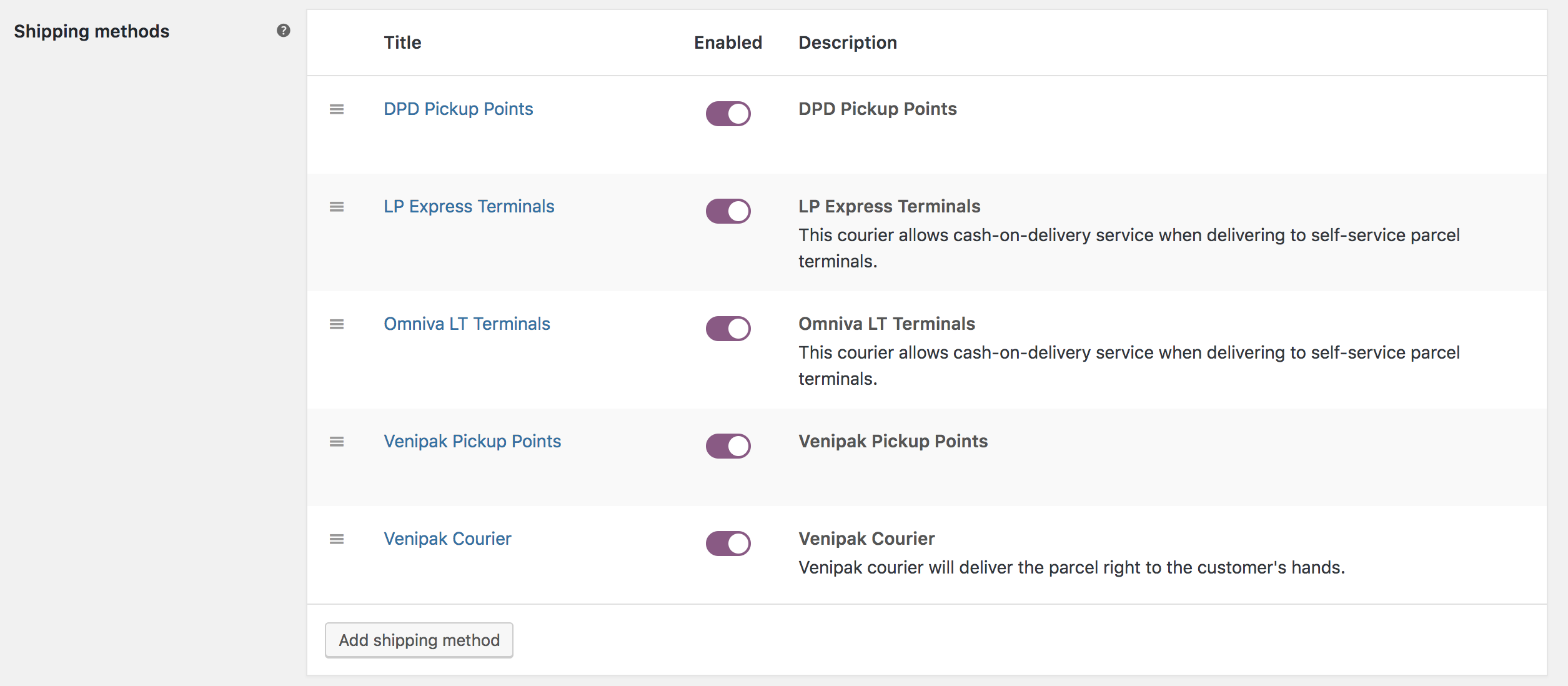Click drag handle for Omniva LT Terminals

tap(337, 324)
